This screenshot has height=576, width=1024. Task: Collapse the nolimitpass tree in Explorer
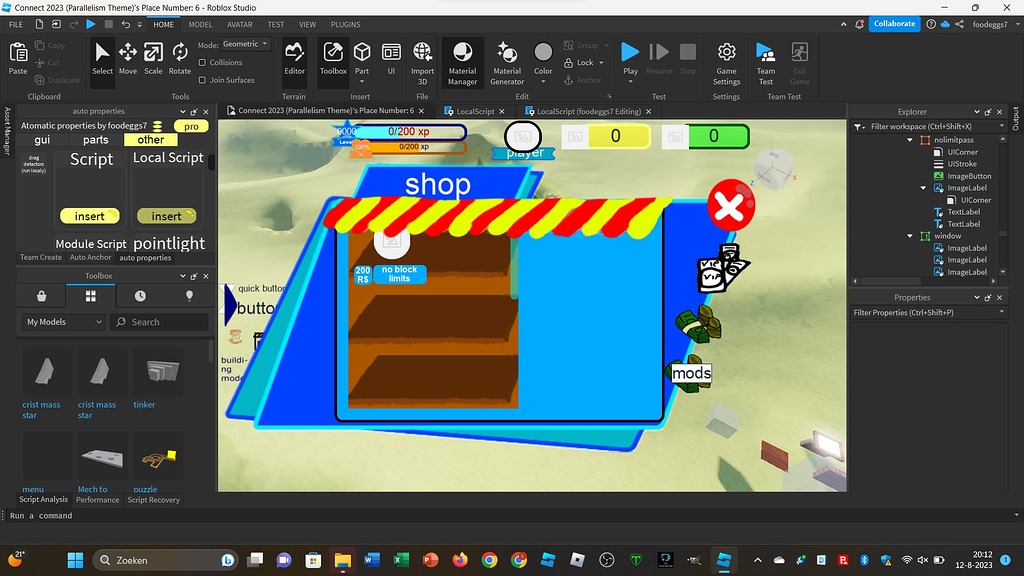910,139
